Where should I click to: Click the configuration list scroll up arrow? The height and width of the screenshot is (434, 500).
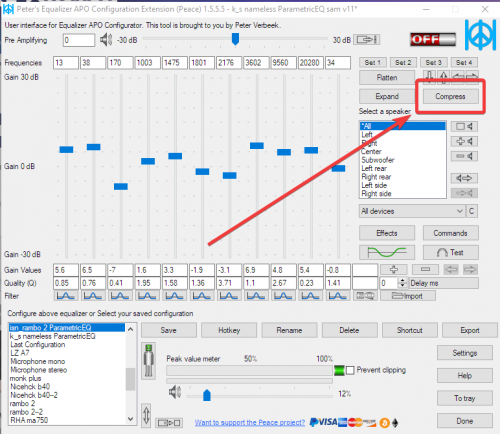tap(130, 329)
